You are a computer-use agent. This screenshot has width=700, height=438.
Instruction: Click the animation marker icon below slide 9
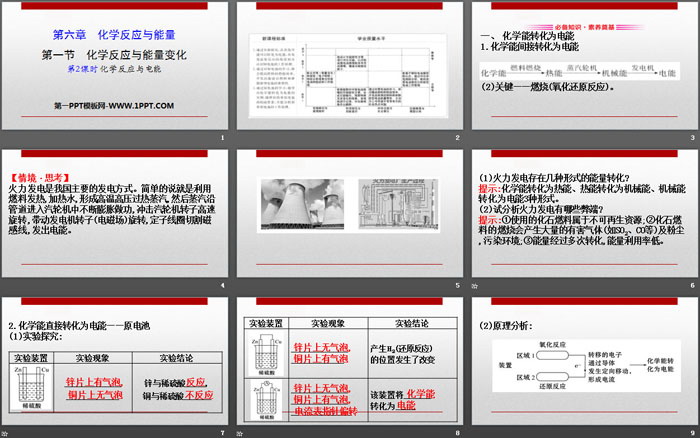[x=474, y=432]
